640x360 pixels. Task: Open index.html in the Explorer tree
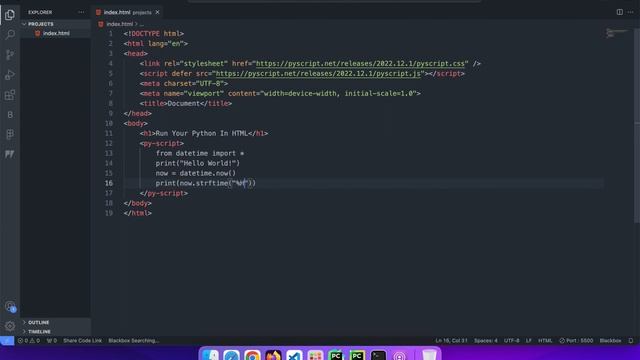[x=56, y=33]
